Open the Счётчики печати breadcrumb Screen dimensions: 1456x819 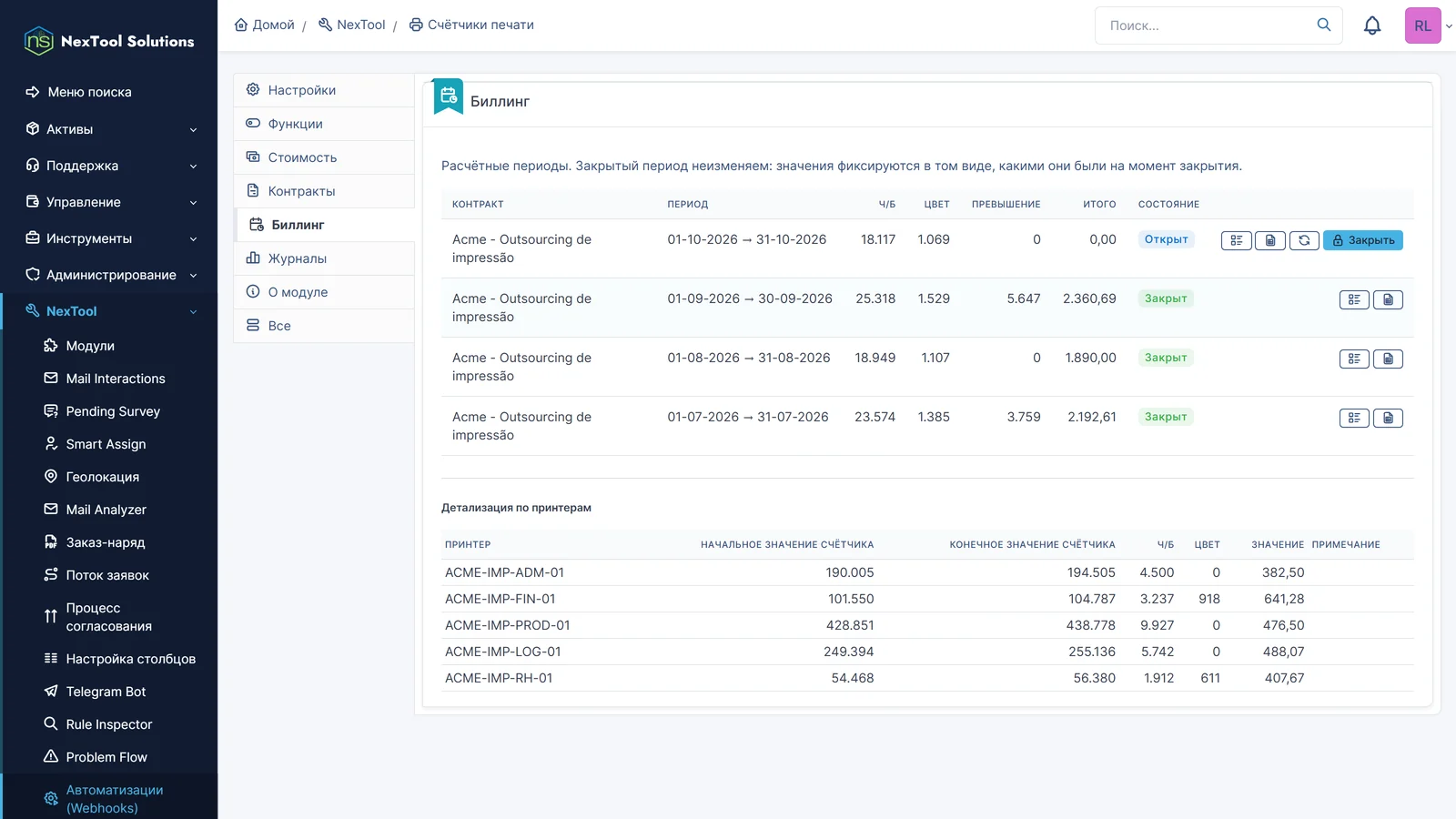pyautogui.click(x=471, y=25)
